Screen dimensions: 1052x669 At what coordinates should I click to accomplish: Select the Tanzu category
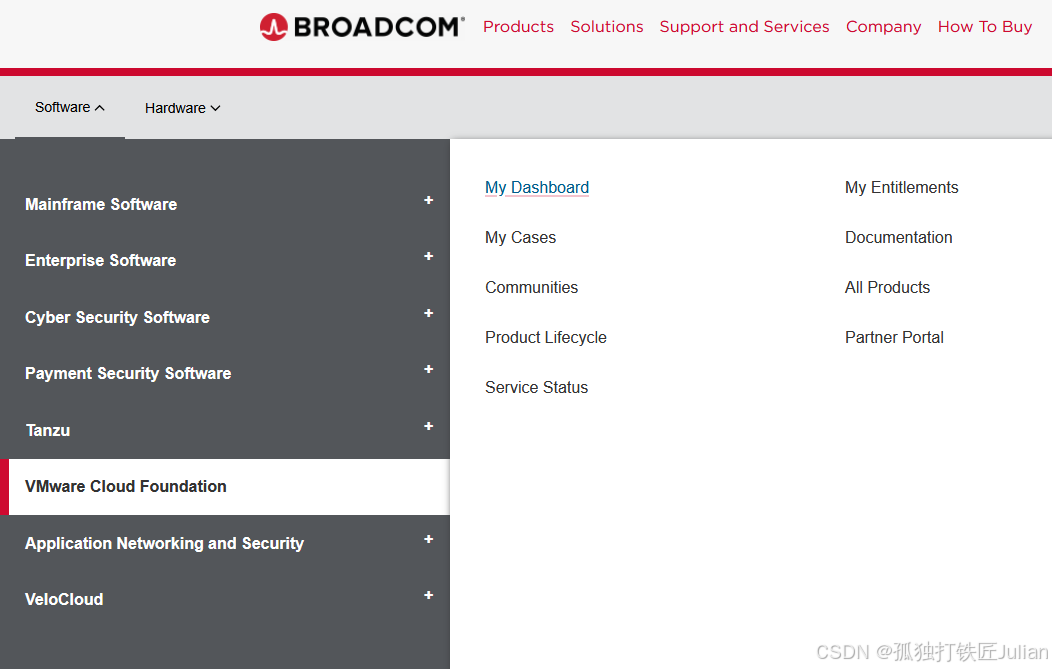tap(48, 430)
